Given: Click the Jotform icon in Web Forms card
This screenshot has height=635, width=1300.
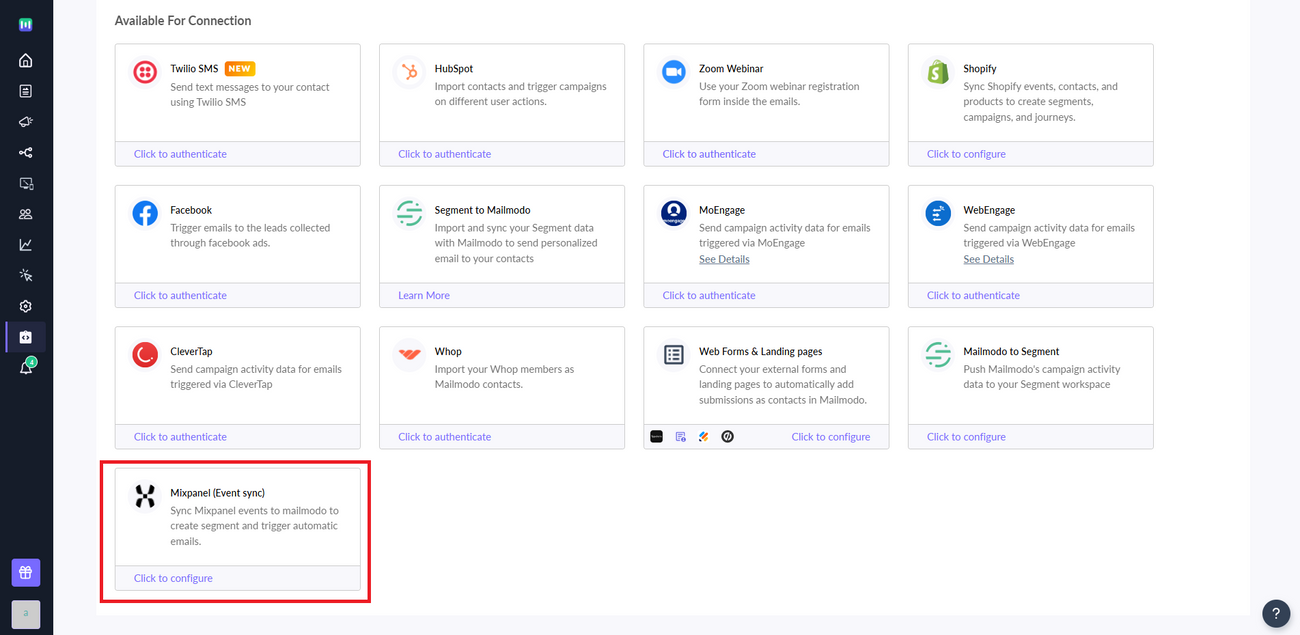Looking at the screenshot, I should point(704,437).
